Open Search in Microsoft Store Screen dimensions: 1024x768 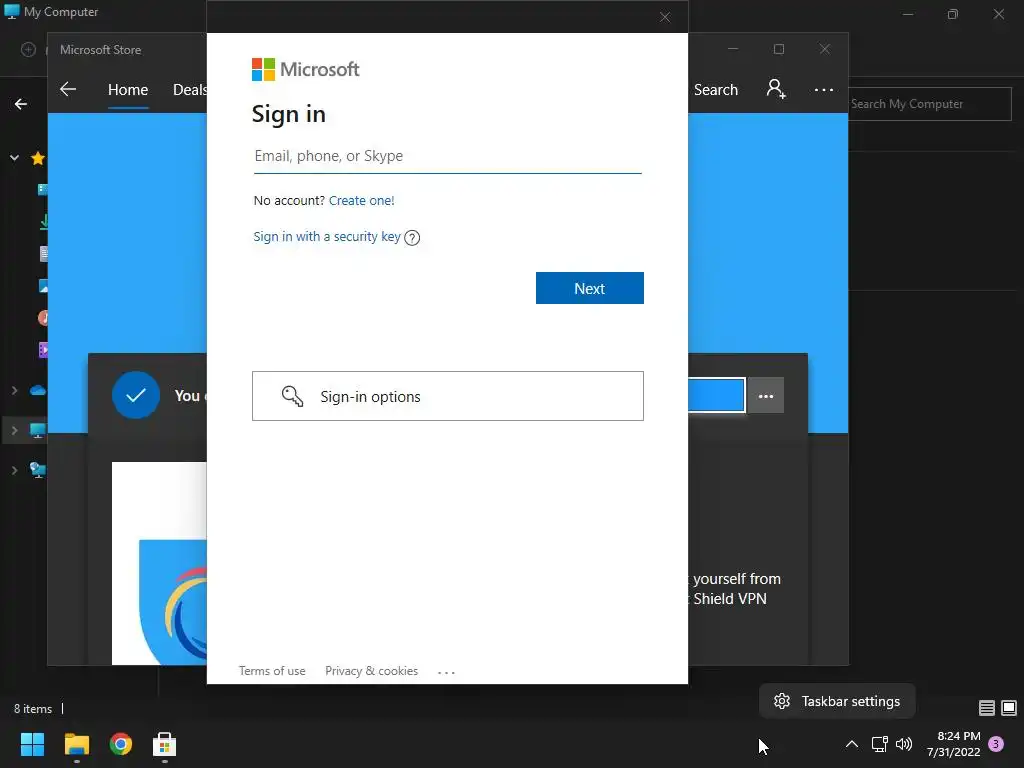[716, 90]
